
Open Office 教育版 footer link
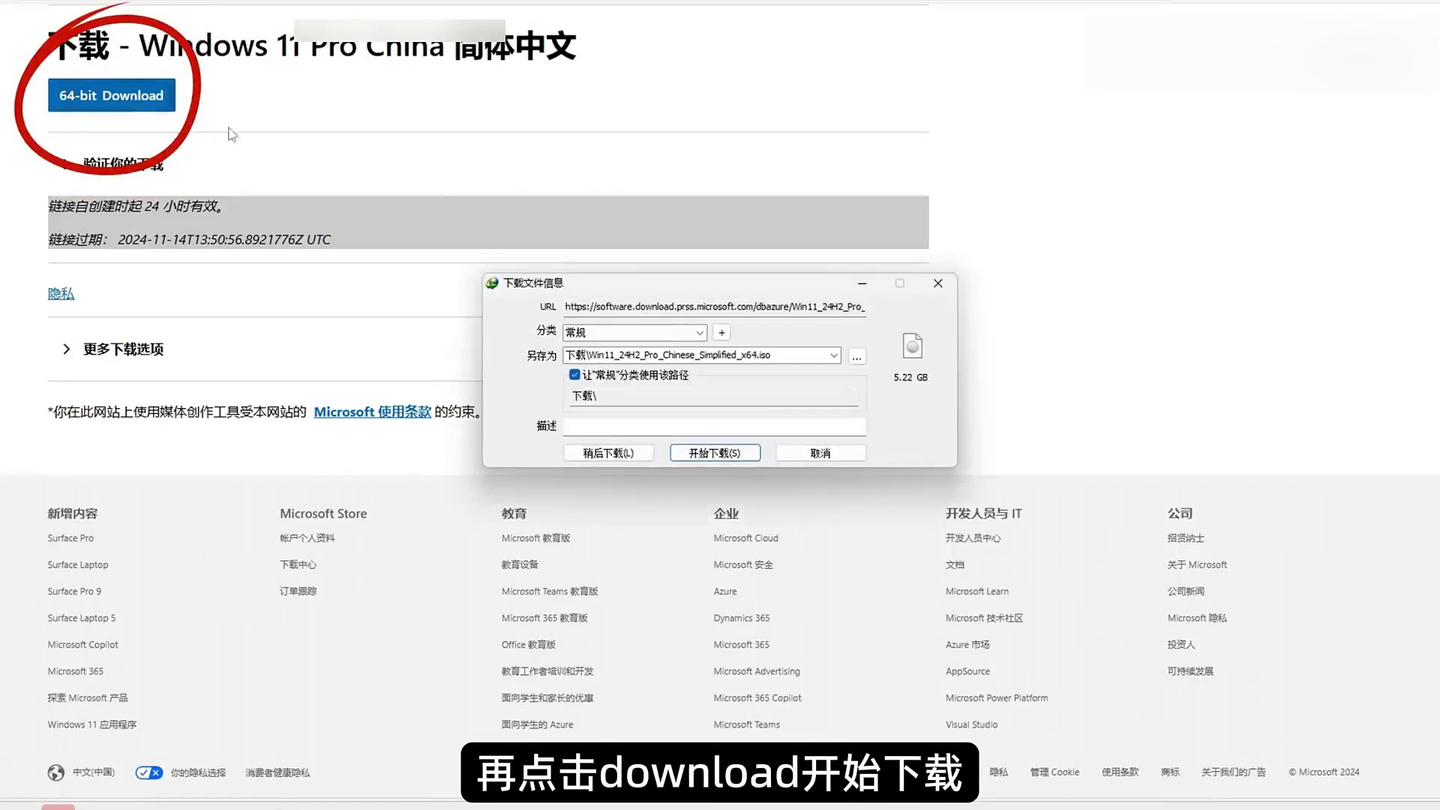pos(529,645)
